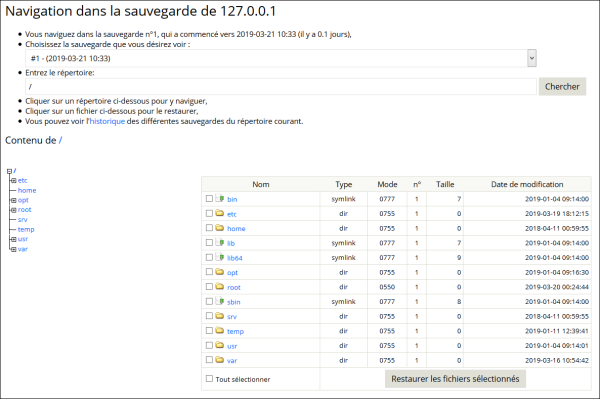The width and height of the screenshot is (600, 399).
Task: Select opt in the directory tree
Action: 23,200
